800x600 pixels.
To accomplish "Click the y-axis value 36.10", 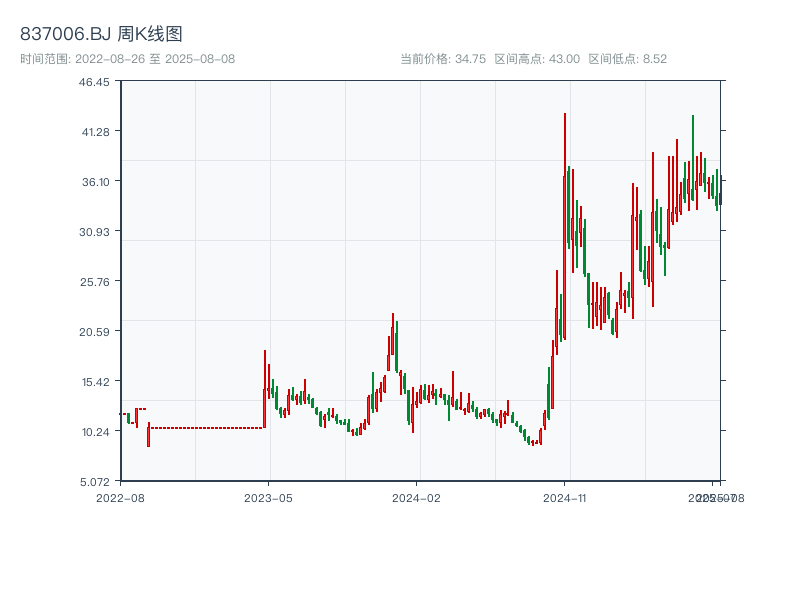I will 96,182.
